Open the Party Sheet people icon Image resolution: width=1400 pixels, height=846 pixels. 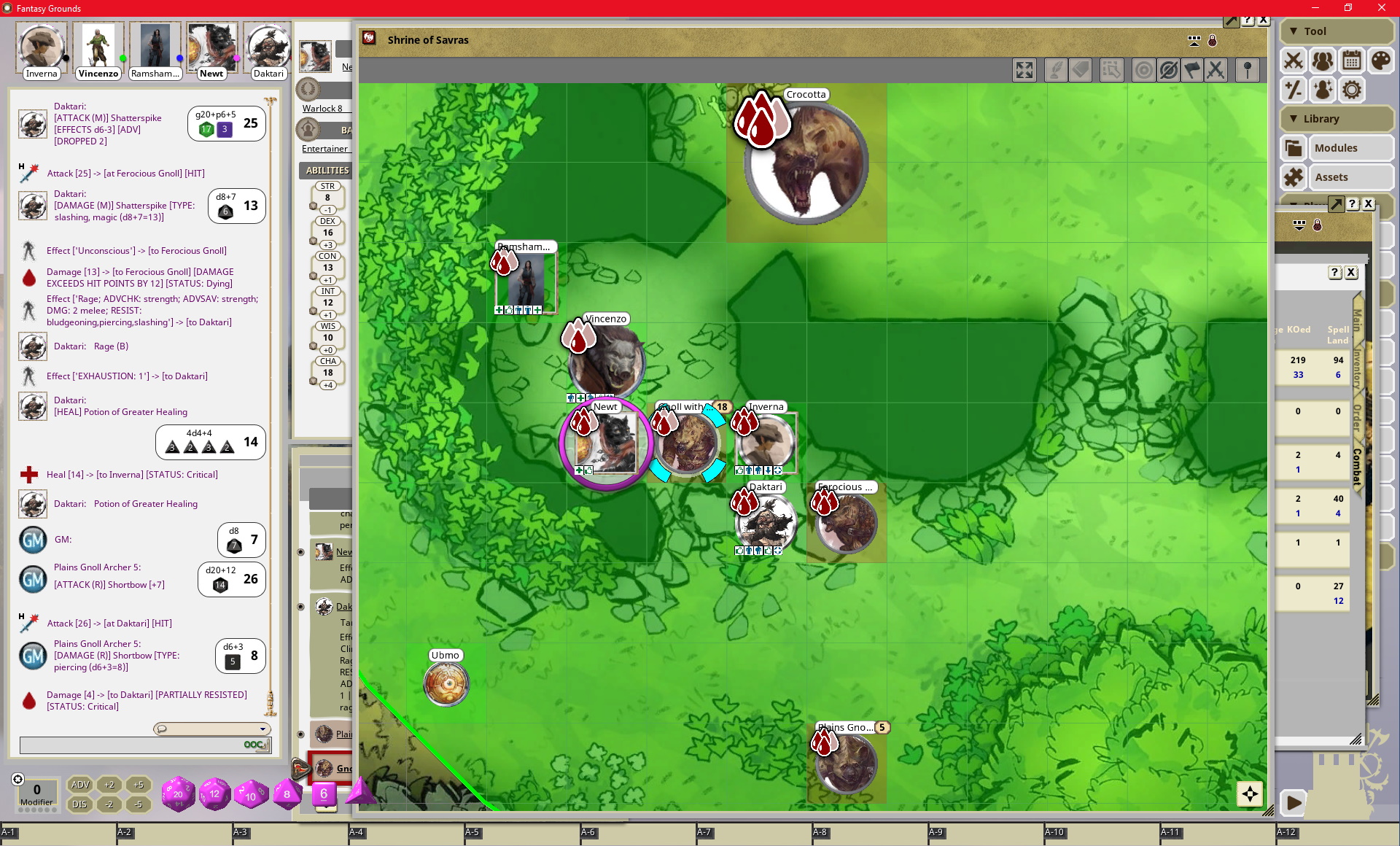point(1323,61)
